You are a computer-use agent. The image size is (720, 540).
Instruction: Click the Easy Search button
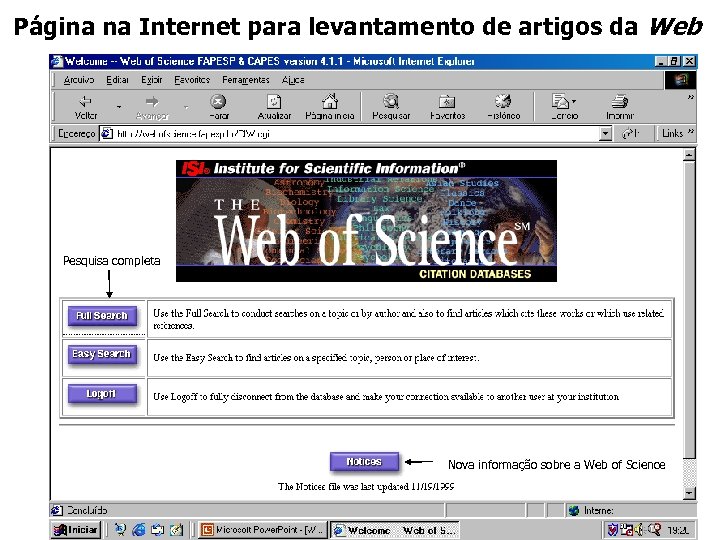(x=102, y=354)
